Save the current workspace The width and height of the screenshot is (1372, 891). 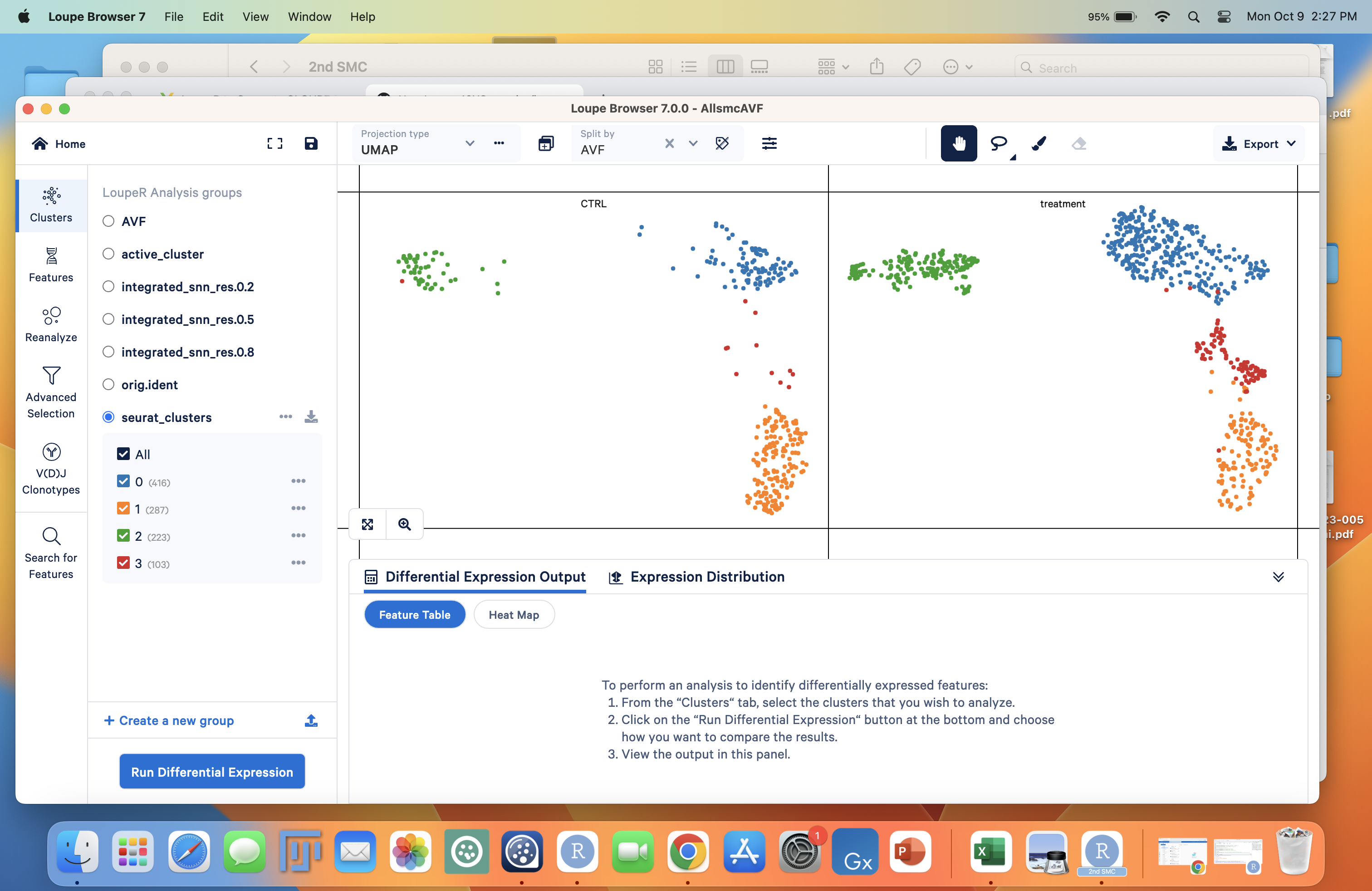311,143
